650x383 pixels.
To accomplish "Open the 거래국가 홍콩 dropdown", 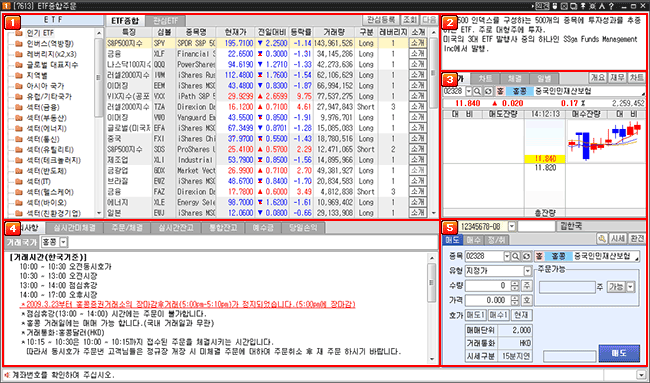I will coord(63,242).
